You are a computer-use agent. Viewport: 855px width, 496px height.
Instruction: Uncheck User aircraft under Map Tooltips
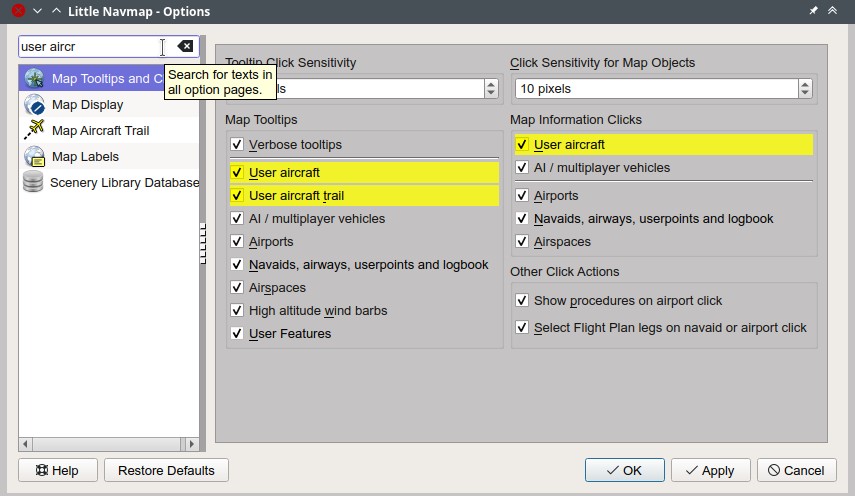pyautogui.click(x=237, y=172)
